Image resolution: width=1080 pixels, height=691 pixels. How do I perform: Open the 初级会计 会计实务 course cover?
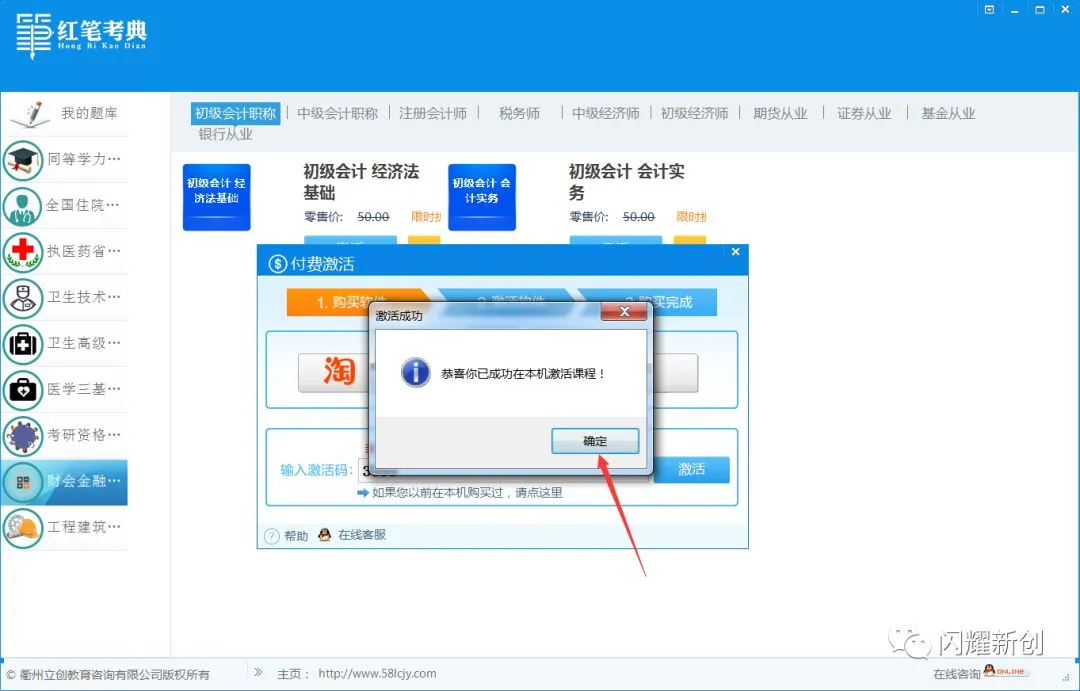(x=481, y=197)
